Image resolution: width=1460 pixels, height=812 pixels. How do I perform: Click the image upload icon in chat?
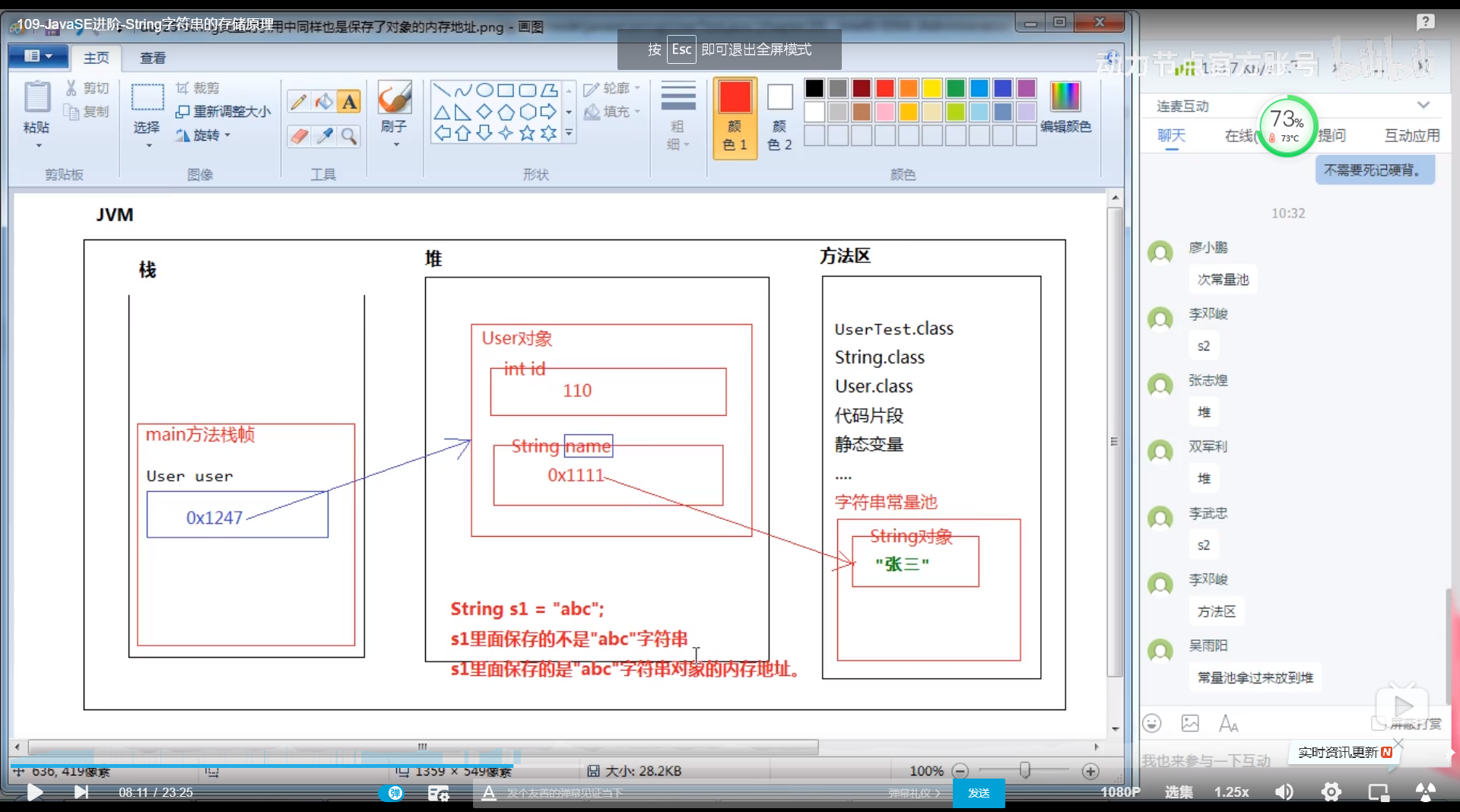1190,723
